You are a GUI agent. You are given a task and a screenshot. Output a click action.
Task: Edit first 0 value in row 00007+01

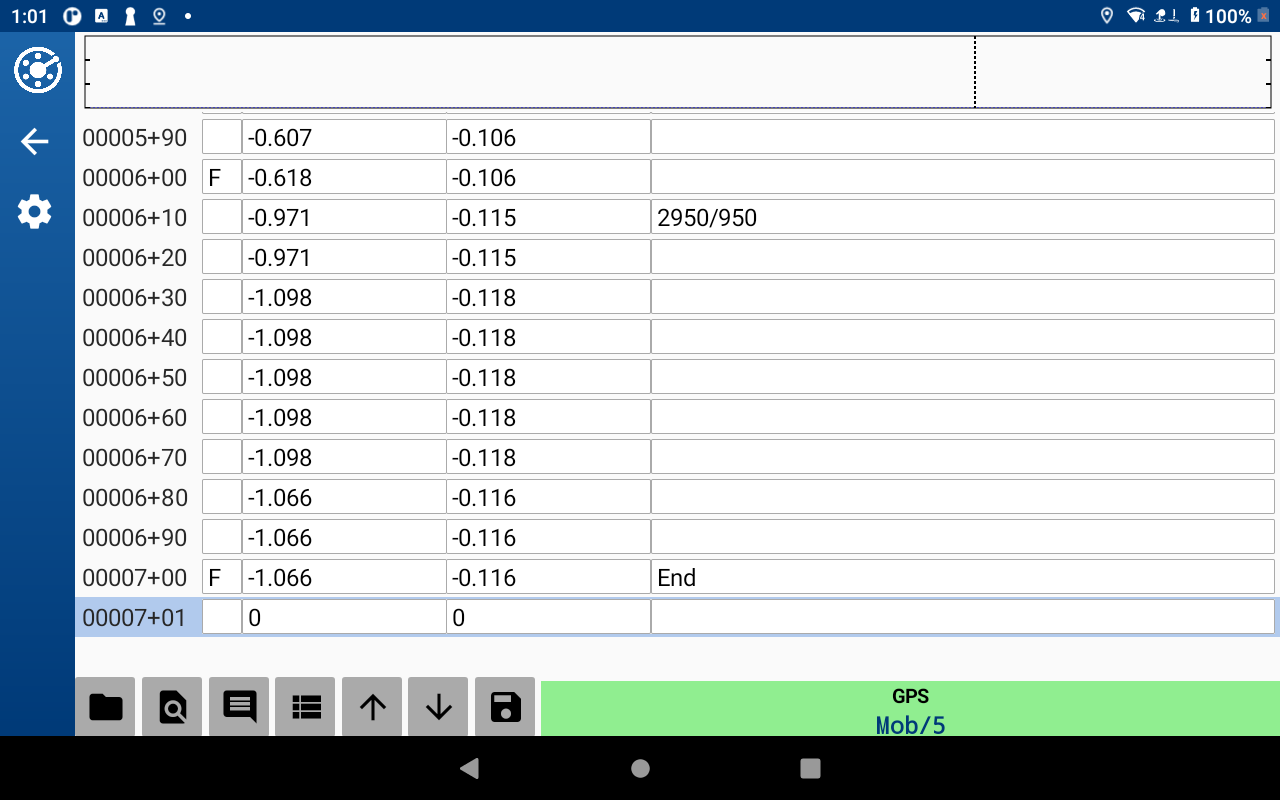(x=344, y=617)
